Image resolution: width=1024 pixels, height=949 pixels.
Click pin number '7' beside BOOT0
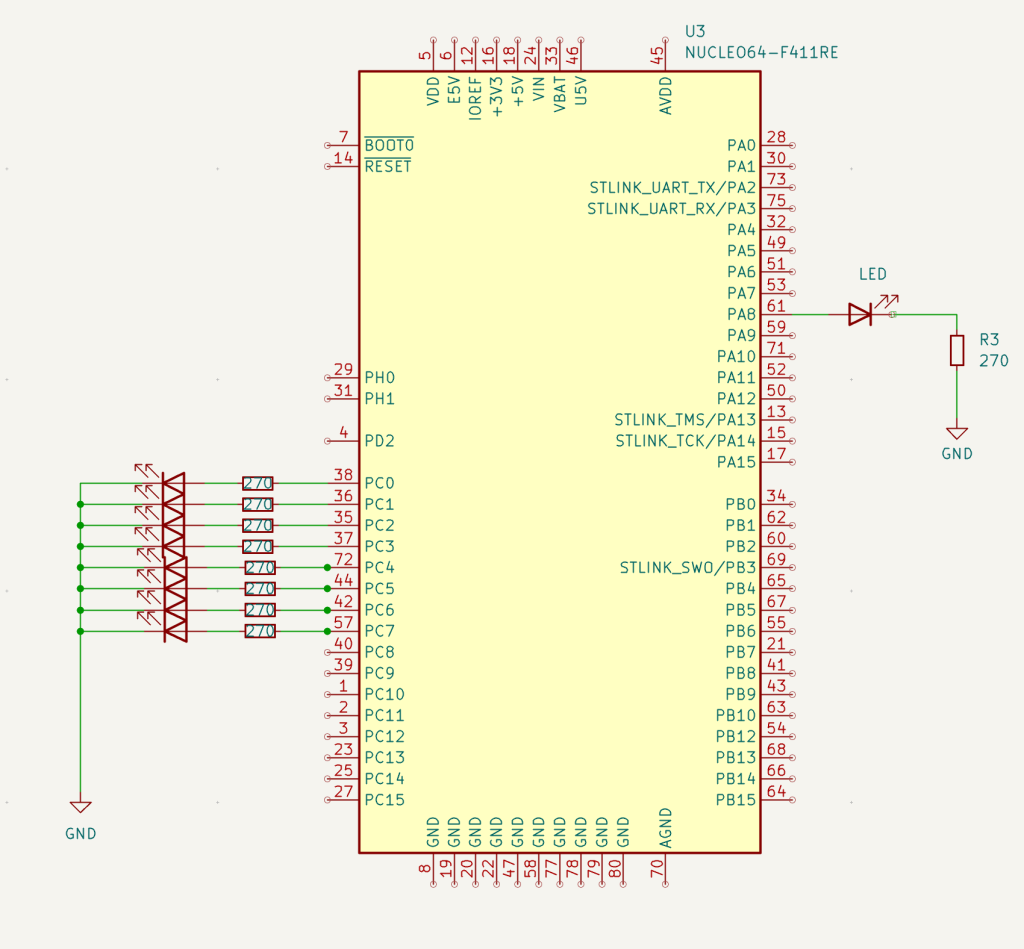coord(344,137)
